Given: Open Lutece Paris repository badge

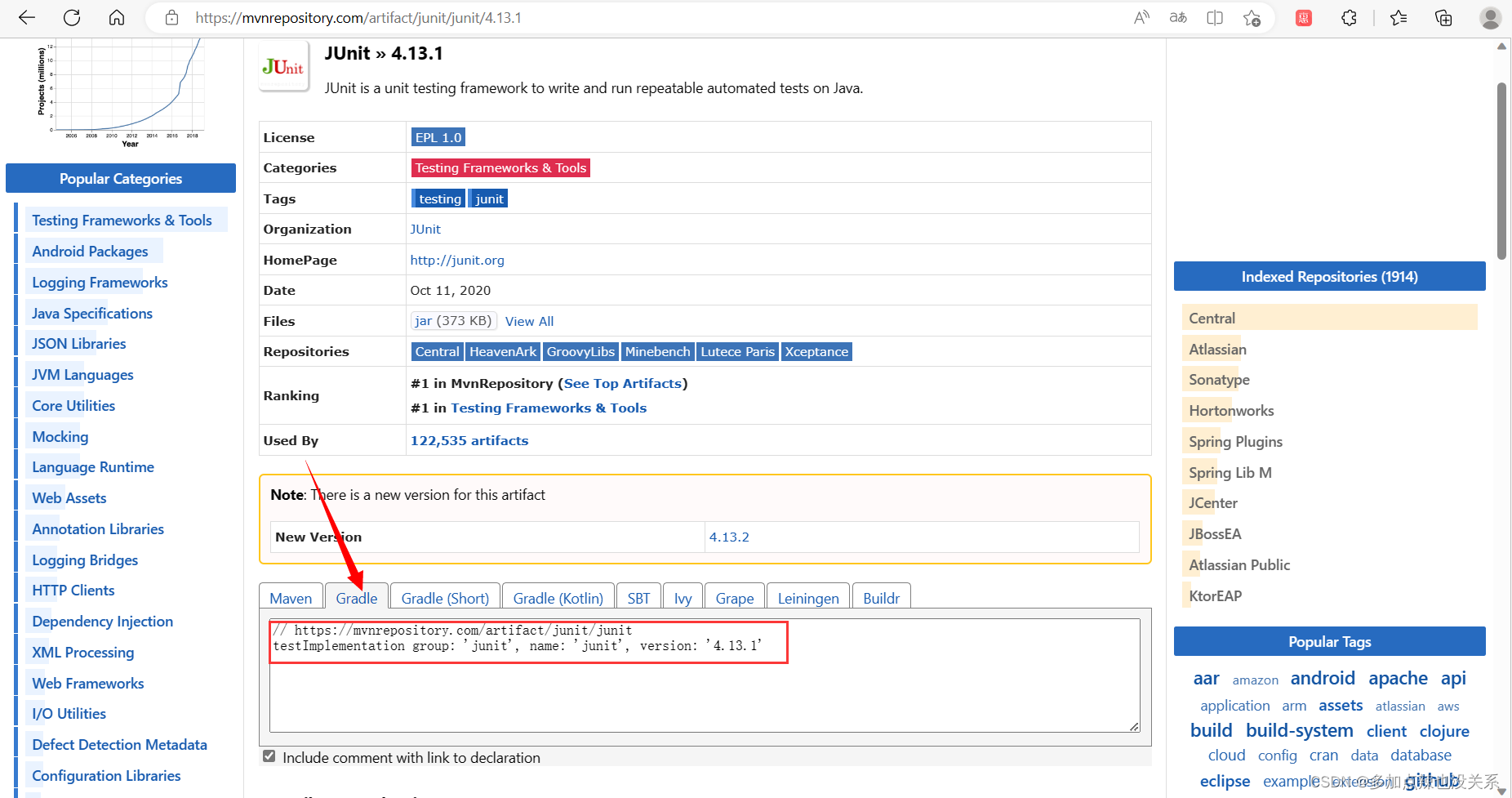Looking at the screenshot, I should pos(737,351).
